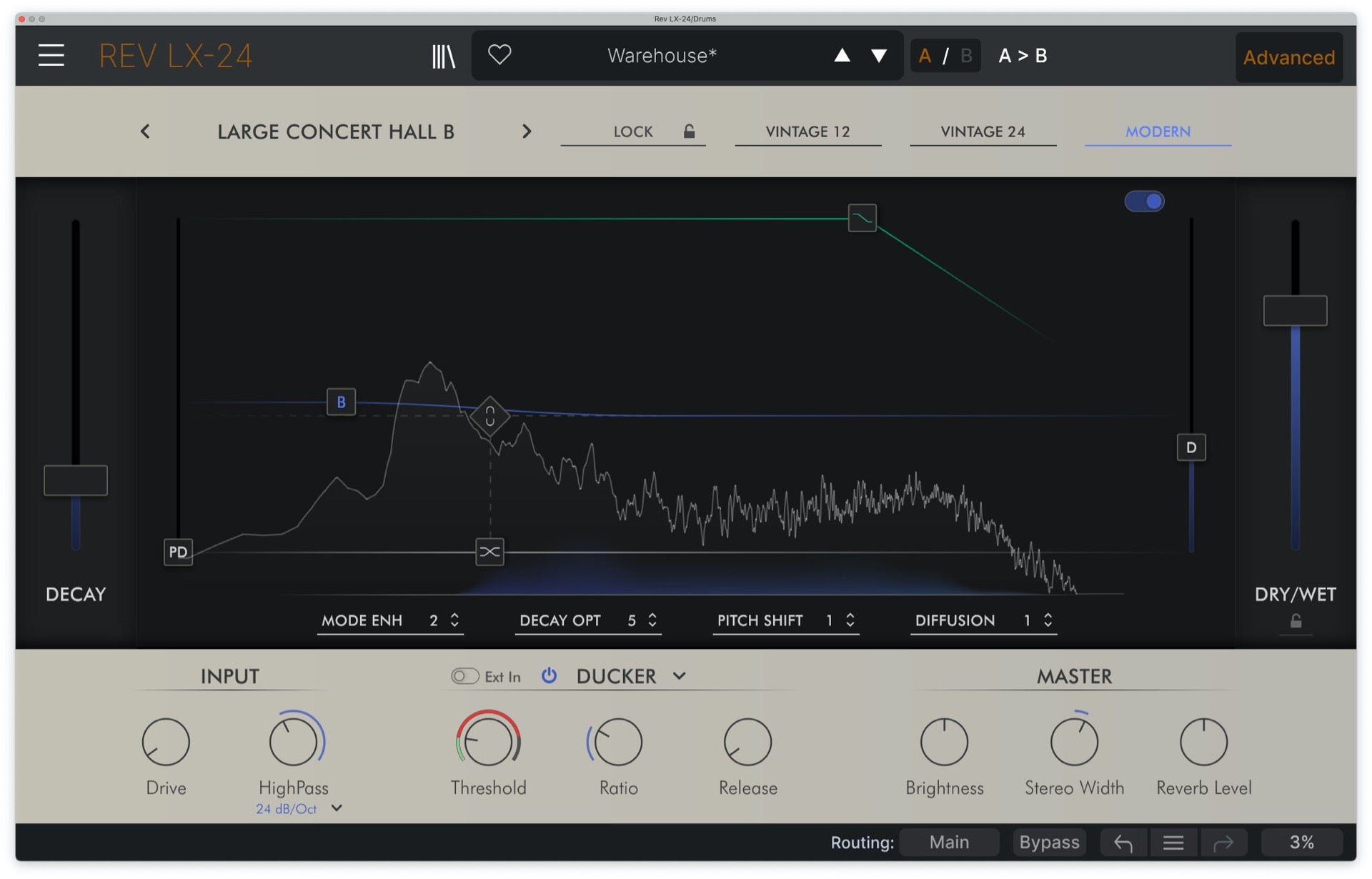This screenshot has width=1372, height=879.
Task: Expand the Ducker section dropdown
Action: 679,676
